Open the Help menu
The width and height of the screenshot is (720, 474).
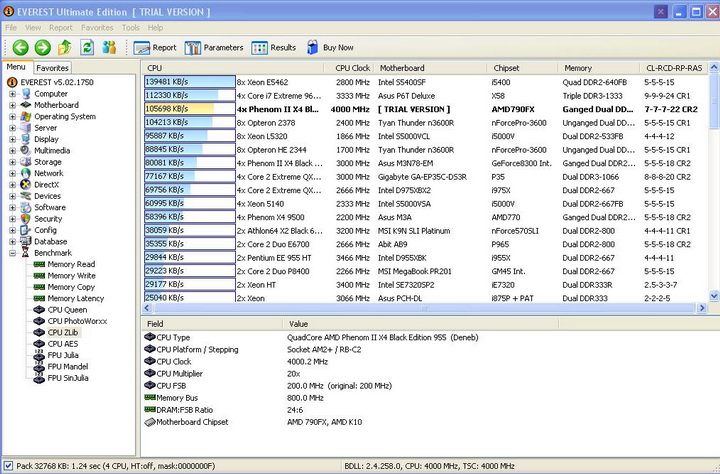click(155, 28)
